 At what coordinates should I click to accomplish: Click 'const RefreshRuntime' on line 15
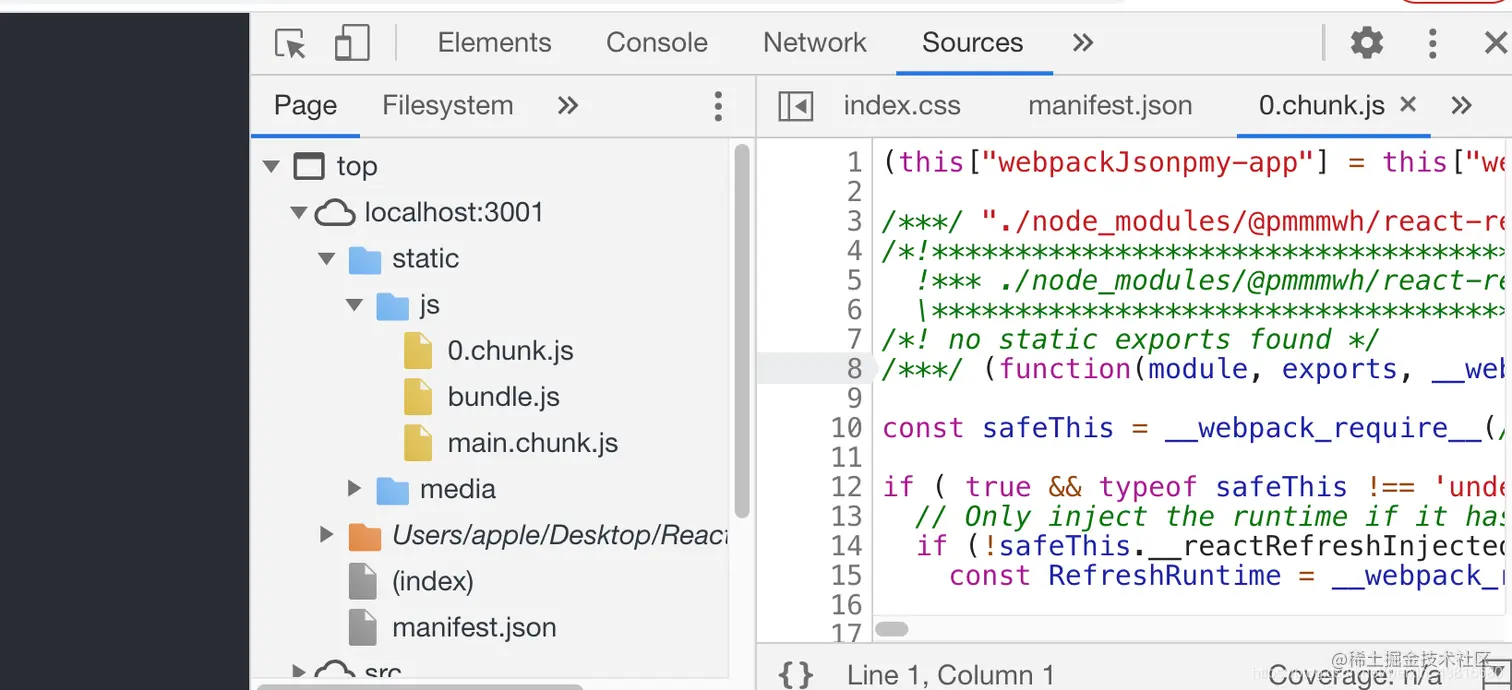1115,576
